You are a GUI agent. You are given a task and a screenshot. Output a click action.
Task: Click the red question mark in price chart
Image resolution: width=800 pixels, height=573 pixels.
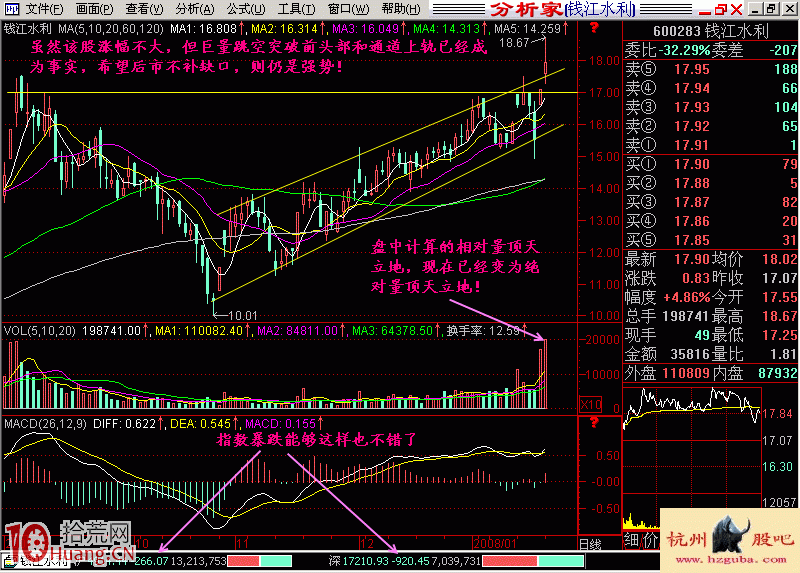[593, 28]
